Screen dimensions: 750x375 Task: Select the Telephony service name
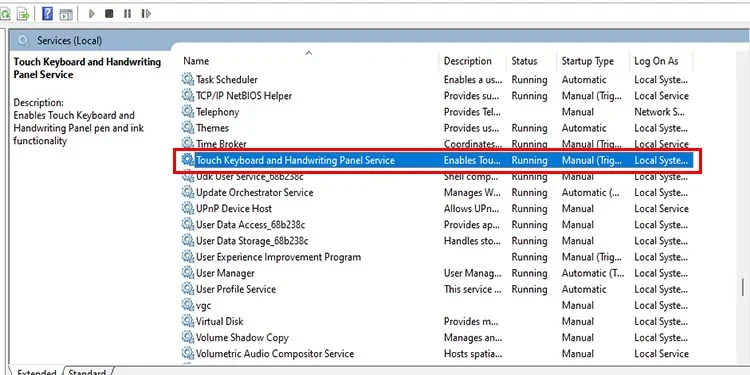tap(218, 112)
